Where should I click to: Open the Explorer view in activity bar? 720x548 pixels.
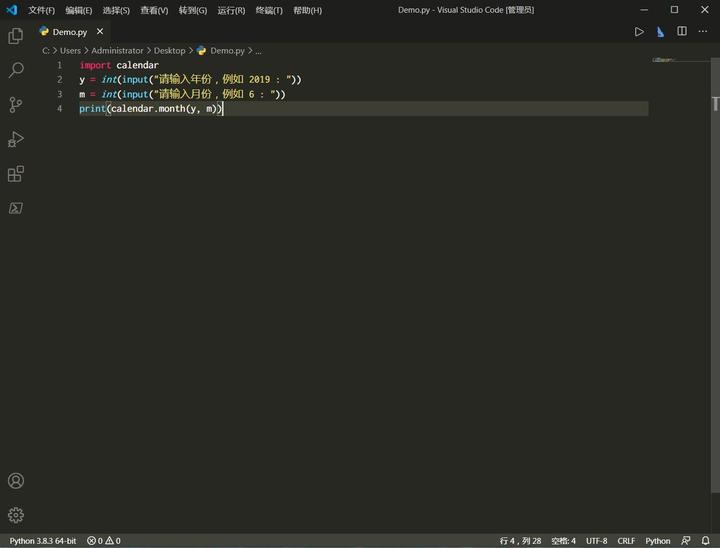(x=16, y=36)
